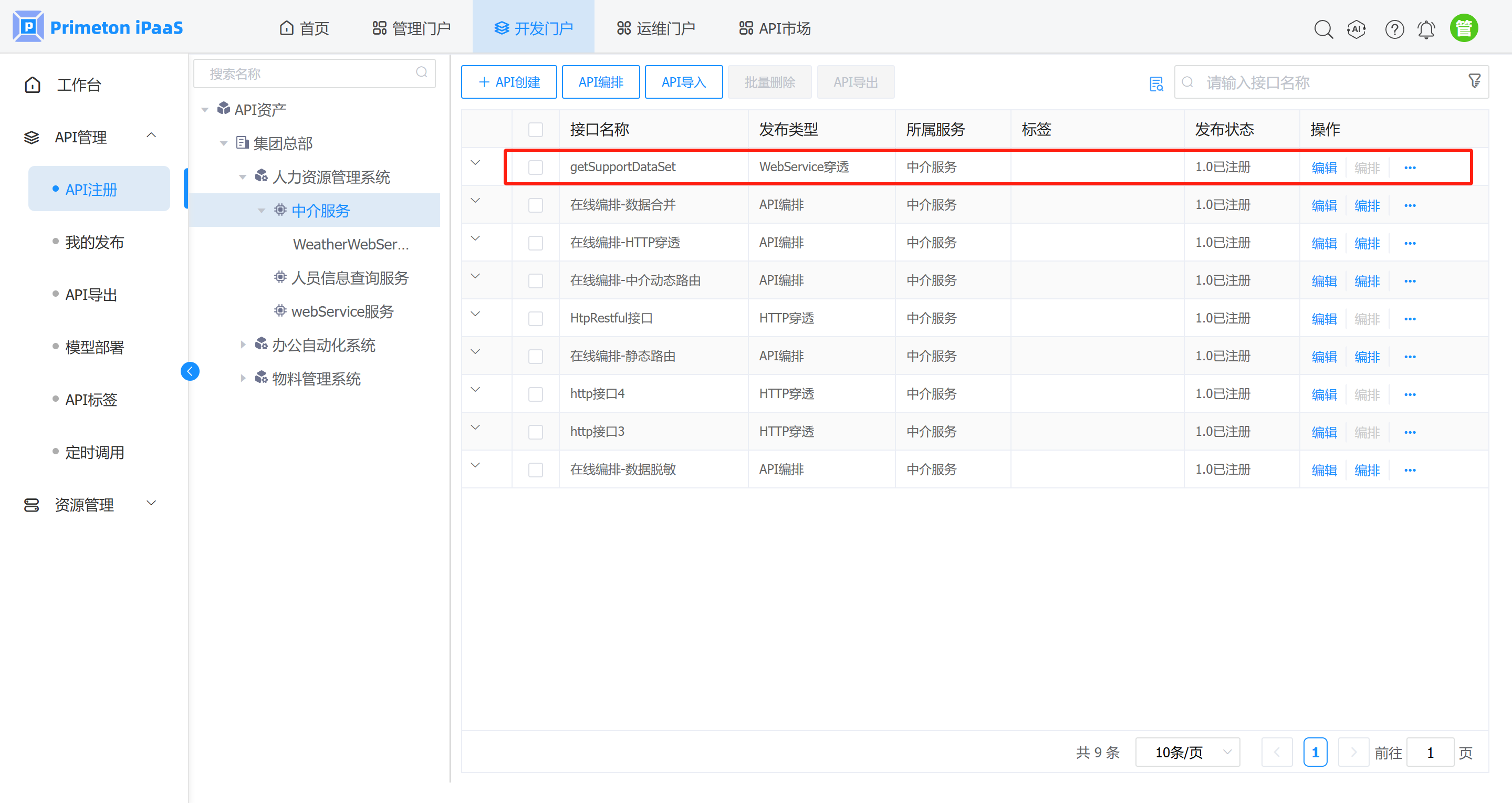
Task: Click the green user avatar icon
Action: 1464,28
